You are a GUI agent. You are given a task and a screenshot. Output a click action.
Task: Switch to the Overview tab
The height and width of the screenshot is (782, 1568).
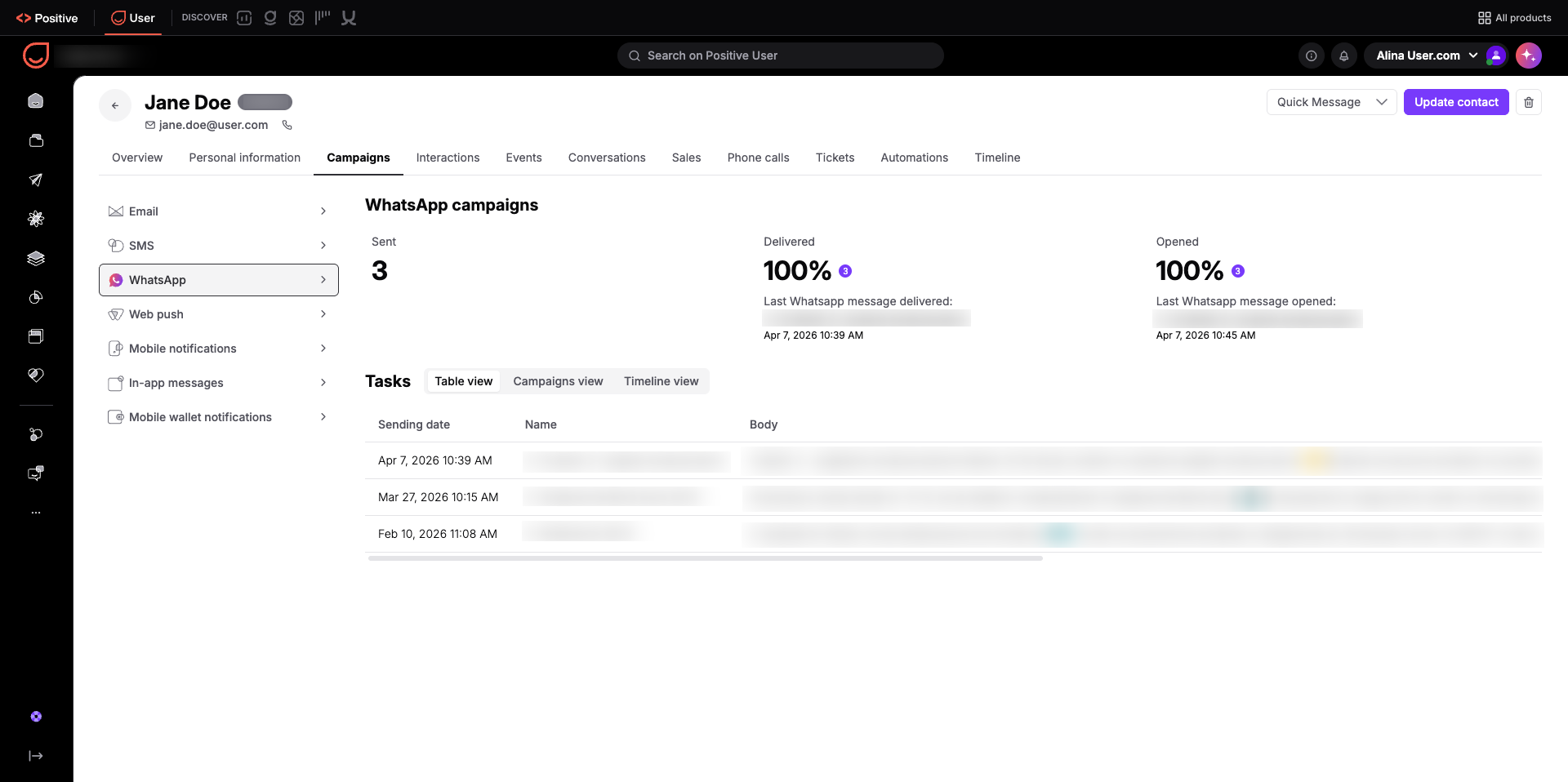click(137, 158)
